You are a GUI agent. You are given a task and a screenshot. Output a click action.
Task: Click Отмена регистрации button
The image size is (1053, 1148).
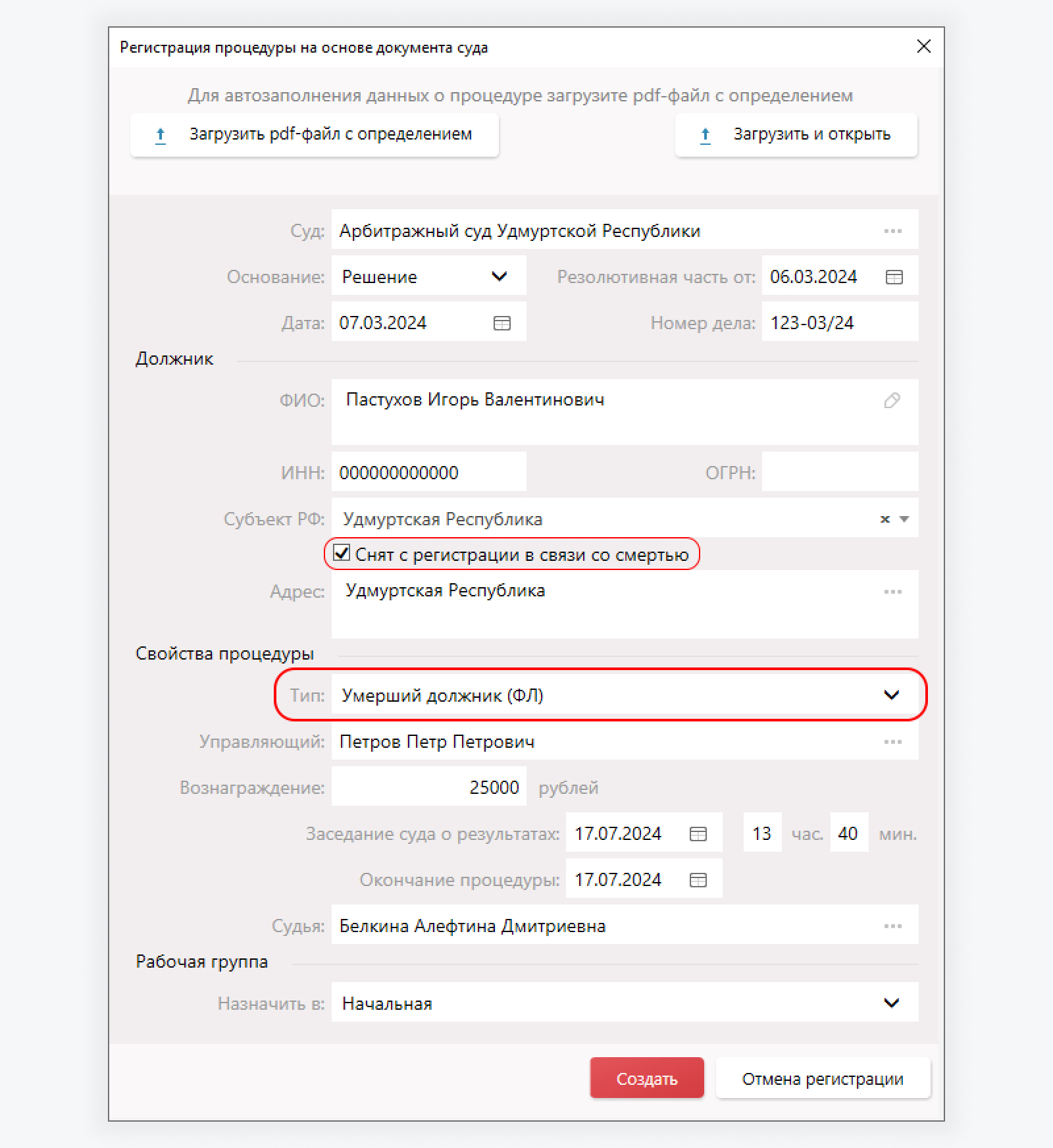[823, 1078]
